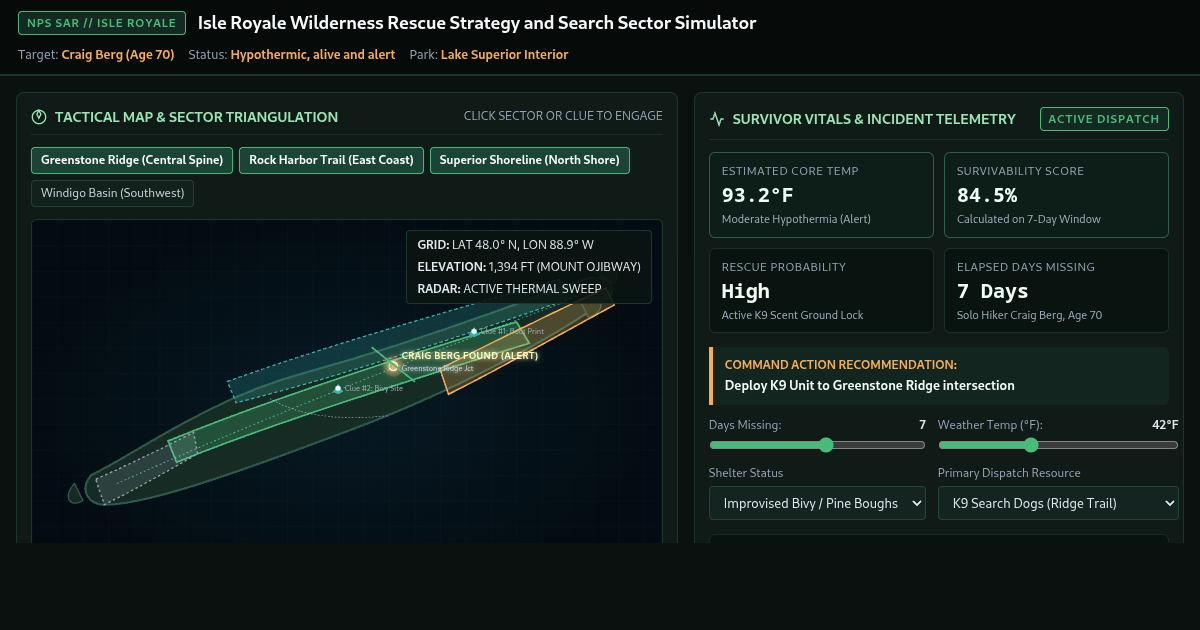
Task: Click the RADAR Active Thermal Sweep line
Action: pos(509,289)
